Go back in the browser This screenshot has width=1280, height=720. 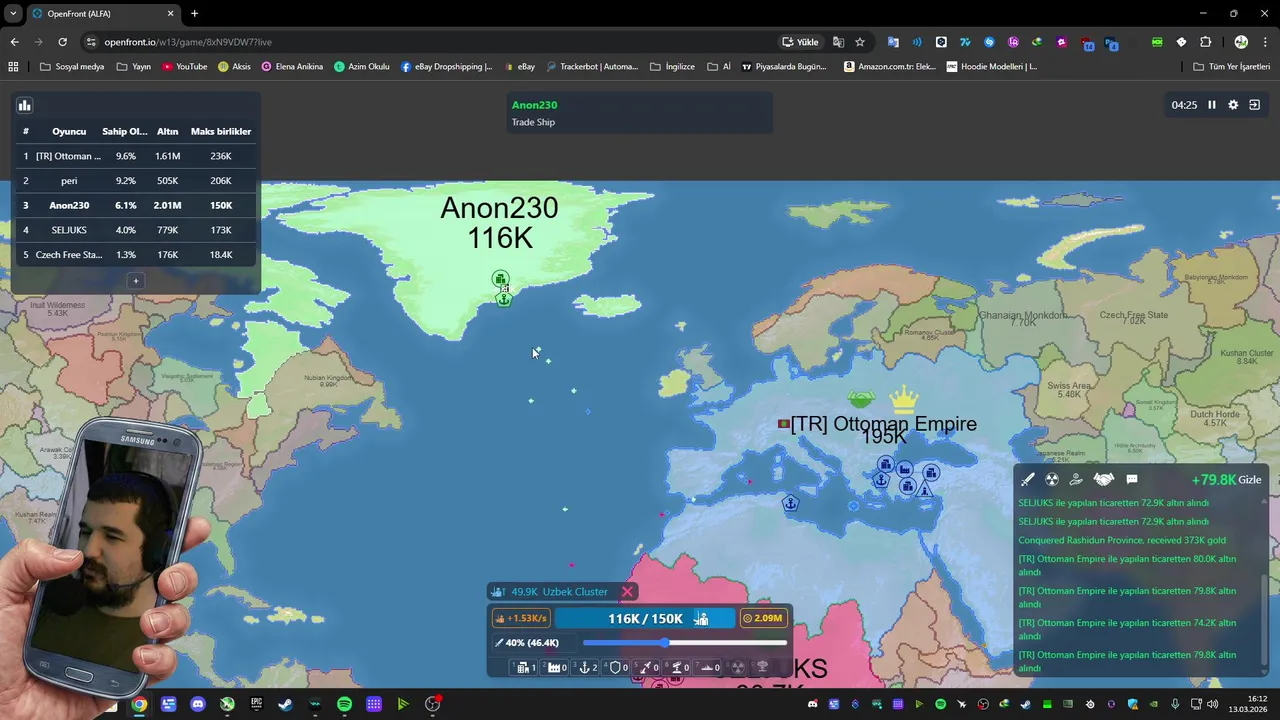pyautogui.click(x=14, y=42)
